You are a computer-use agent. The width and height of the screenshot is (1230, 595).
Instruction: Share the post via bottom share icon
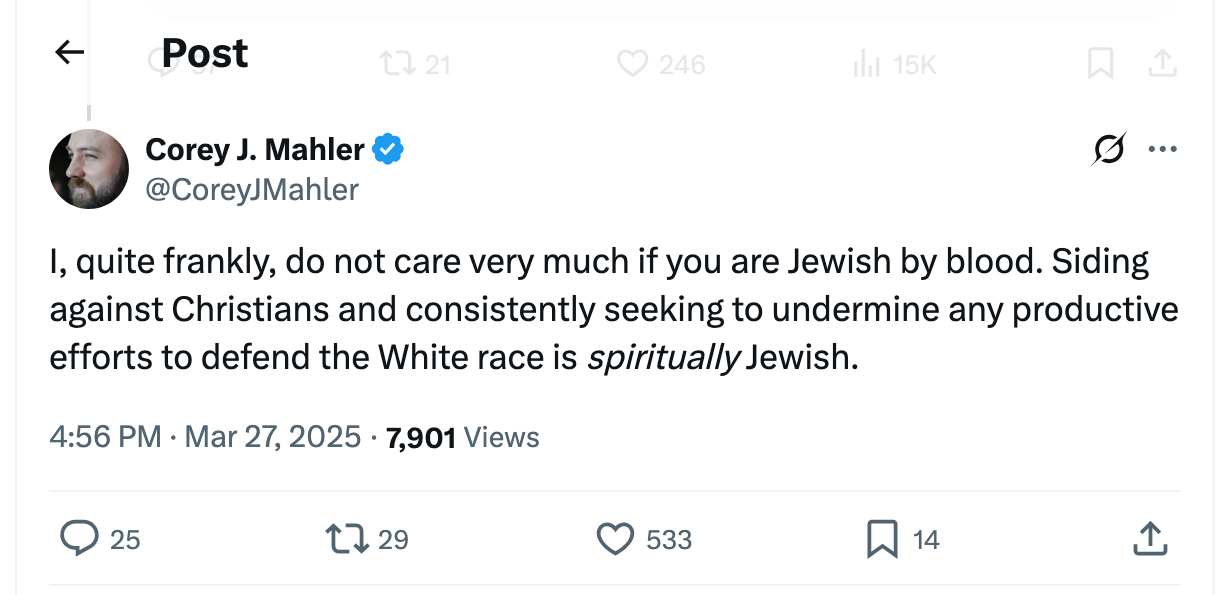(x=1149, y=539)
